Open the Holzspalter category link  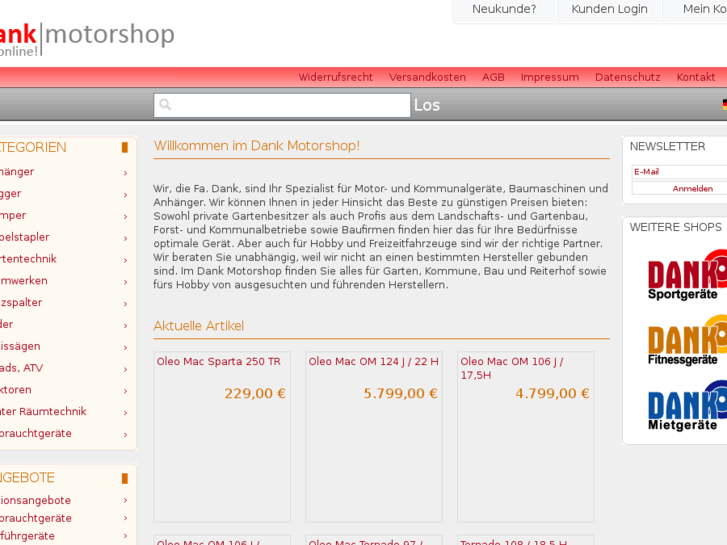point(21,303)
